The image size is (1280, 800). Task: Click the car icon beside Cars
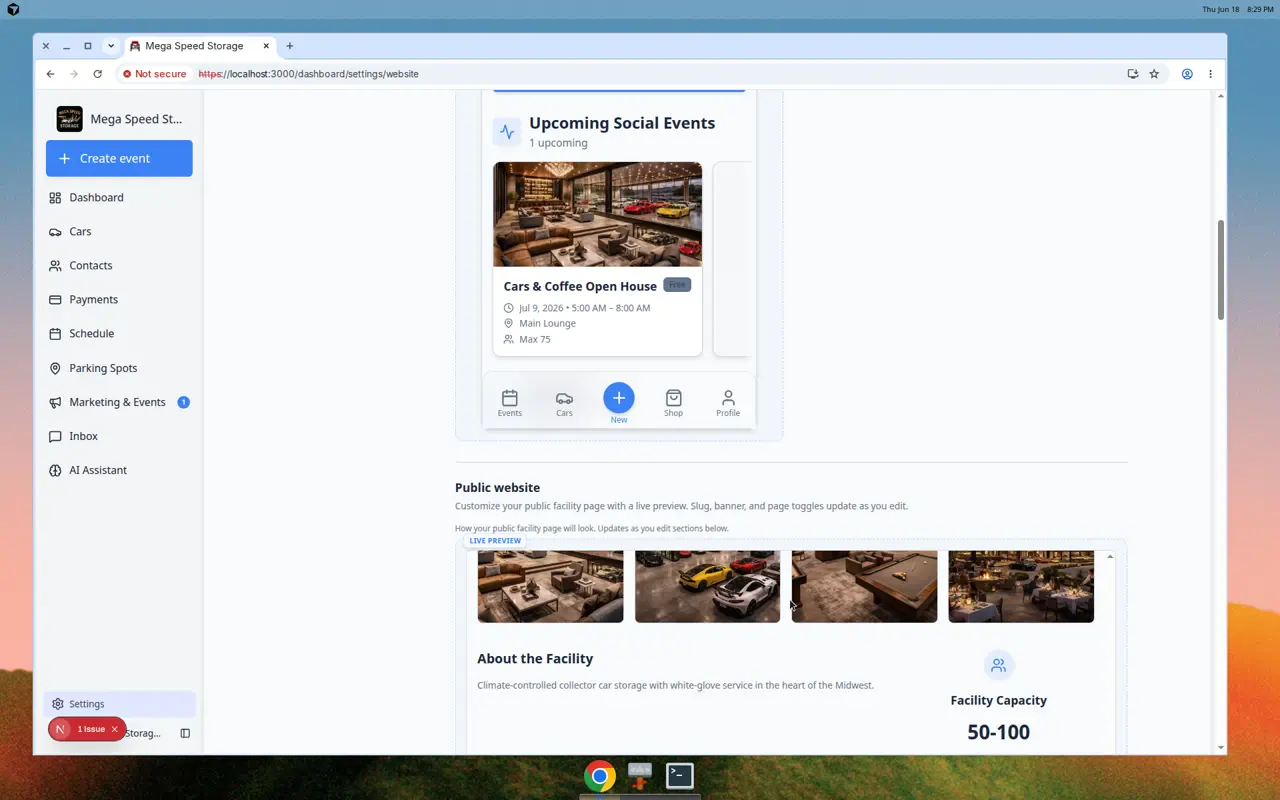pyautogui.click(x=55, y=232)
